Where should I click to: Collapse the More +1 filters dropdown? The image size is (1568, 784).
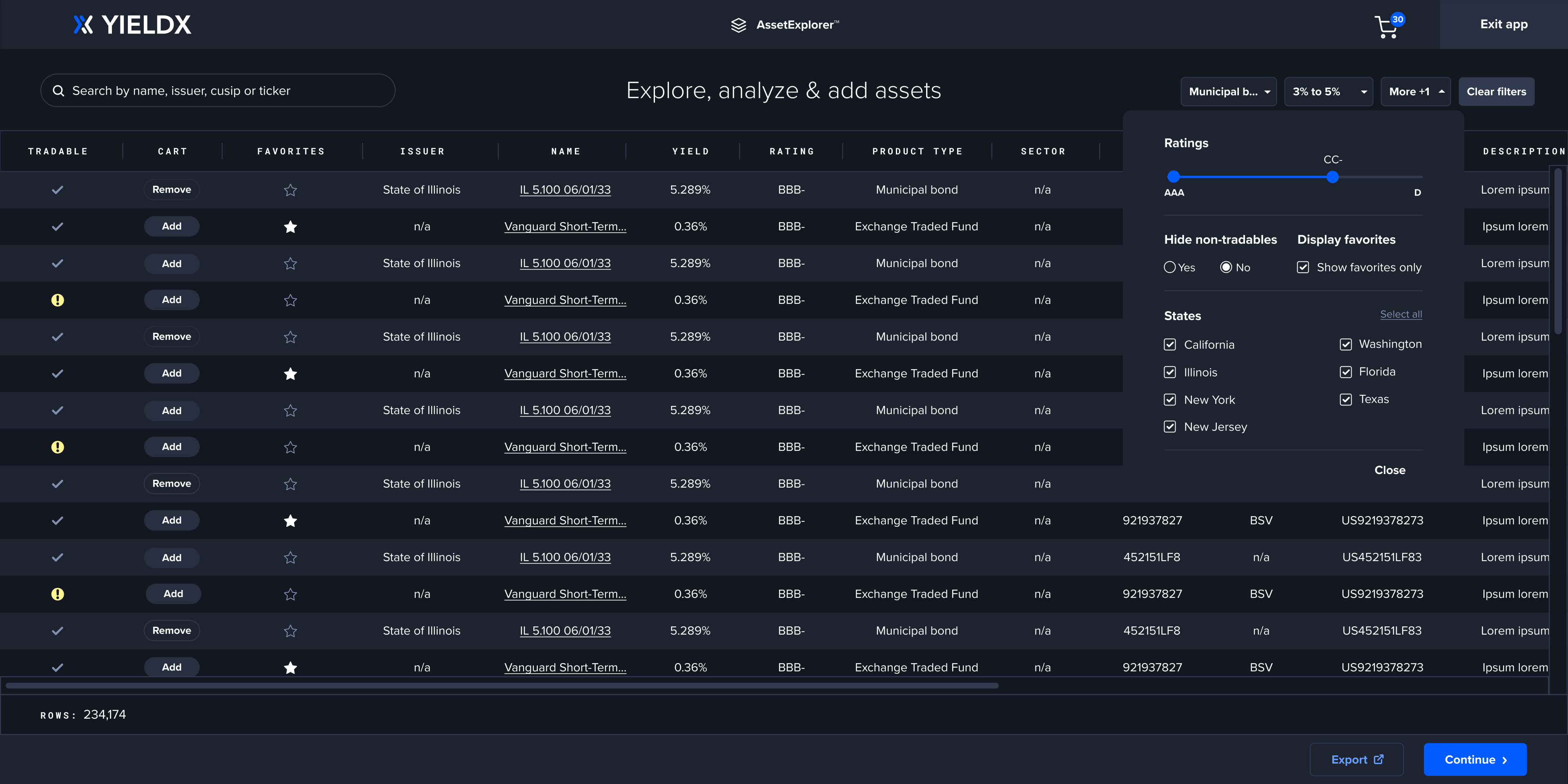(x=1415, y=91)
